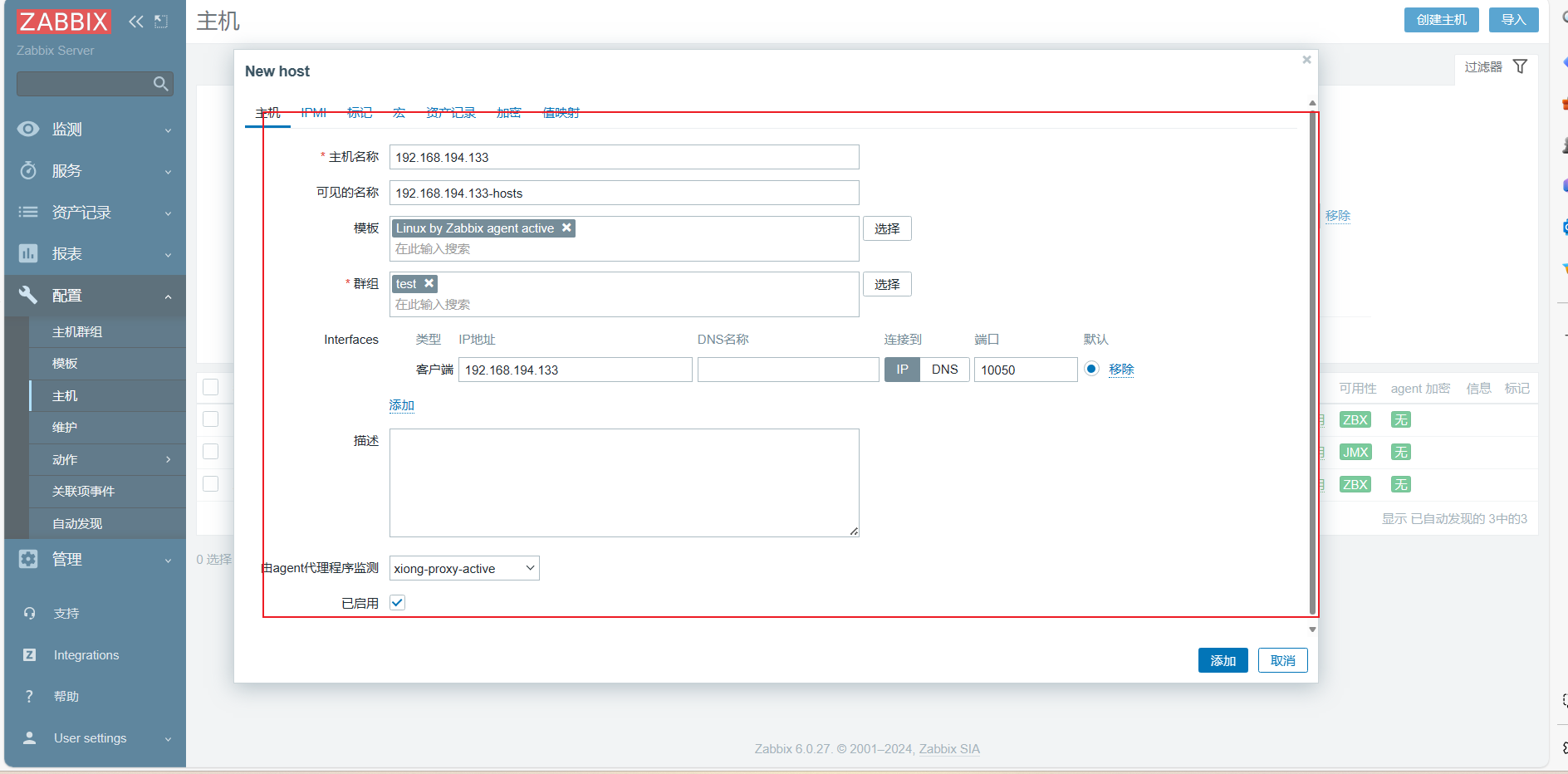The width and height of the screenshot is (1568, 774).
Task: Click the 配置 wrench icon
Action: click(28, 295)
